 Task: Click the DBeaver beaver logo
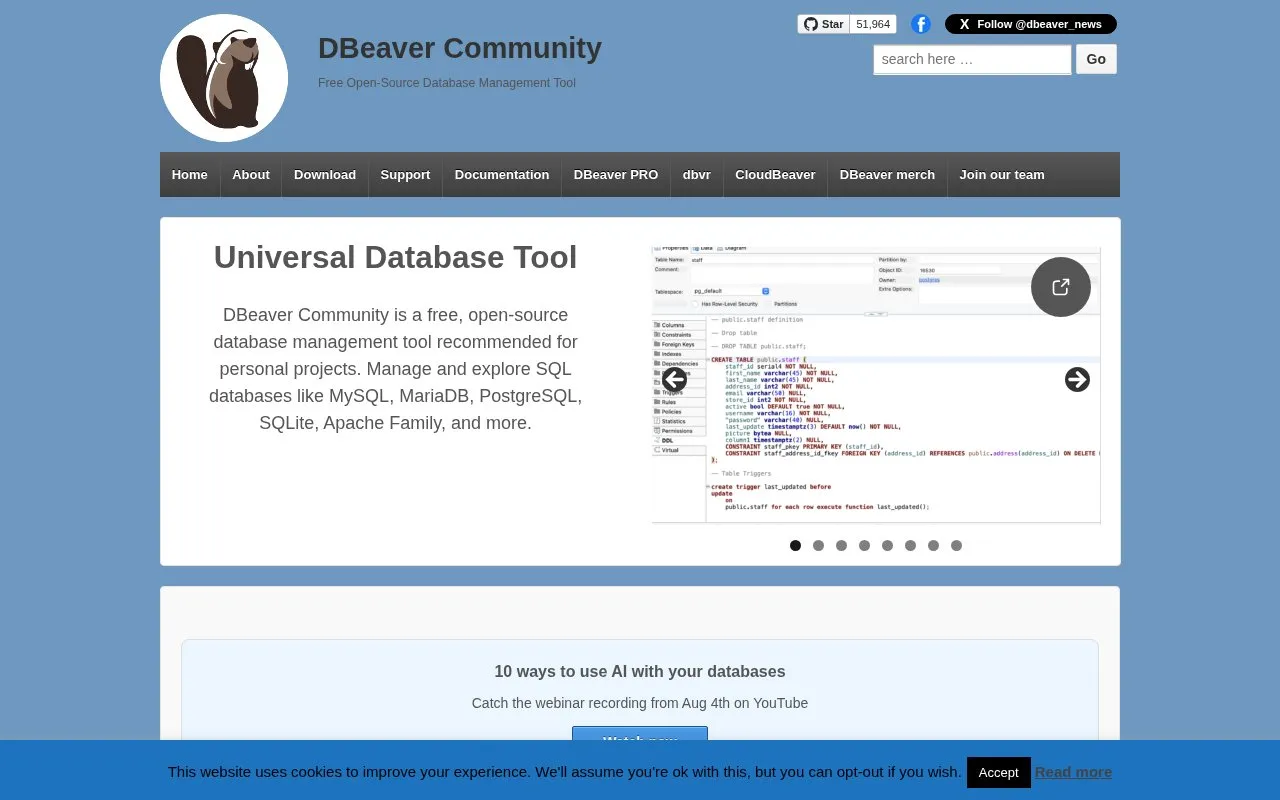[224, 78]
